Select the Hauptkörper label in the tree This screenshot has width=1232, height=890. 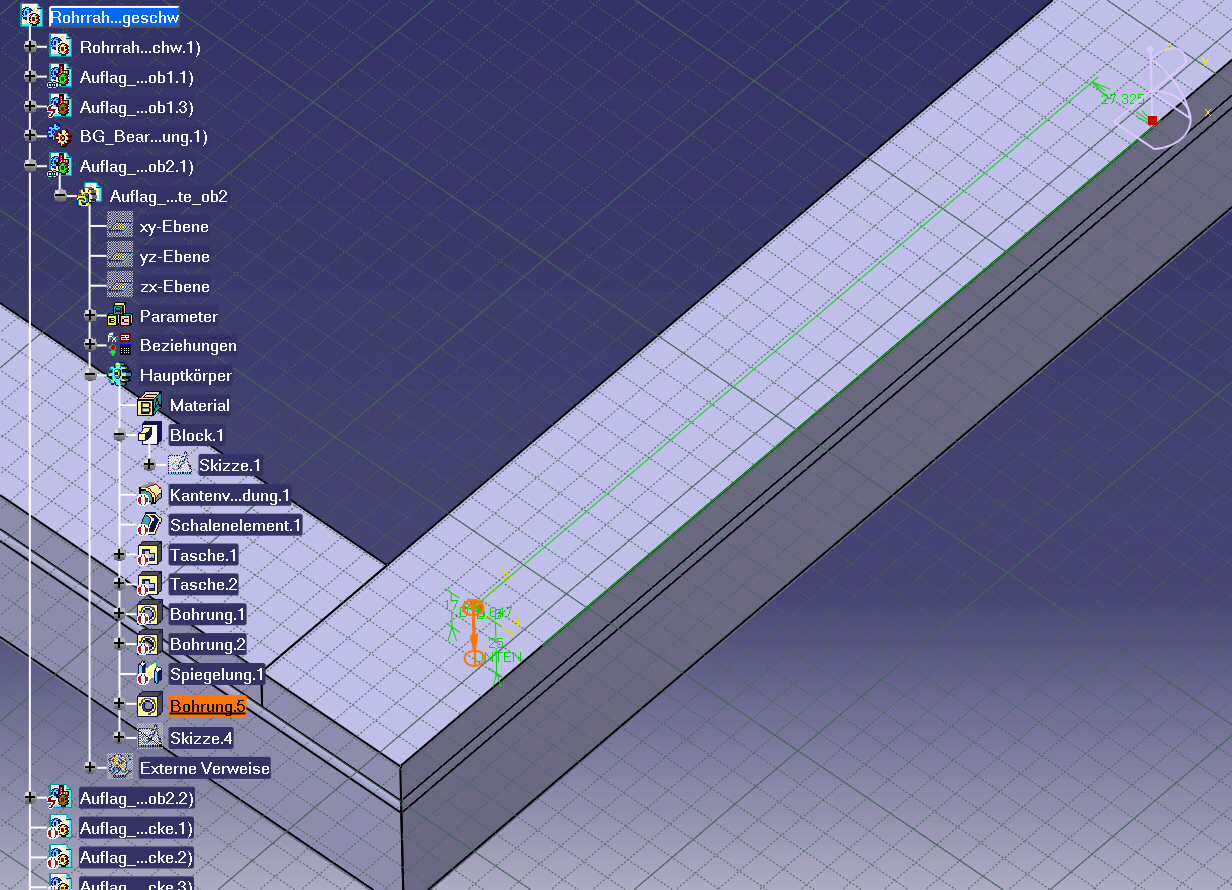[186, 375]
